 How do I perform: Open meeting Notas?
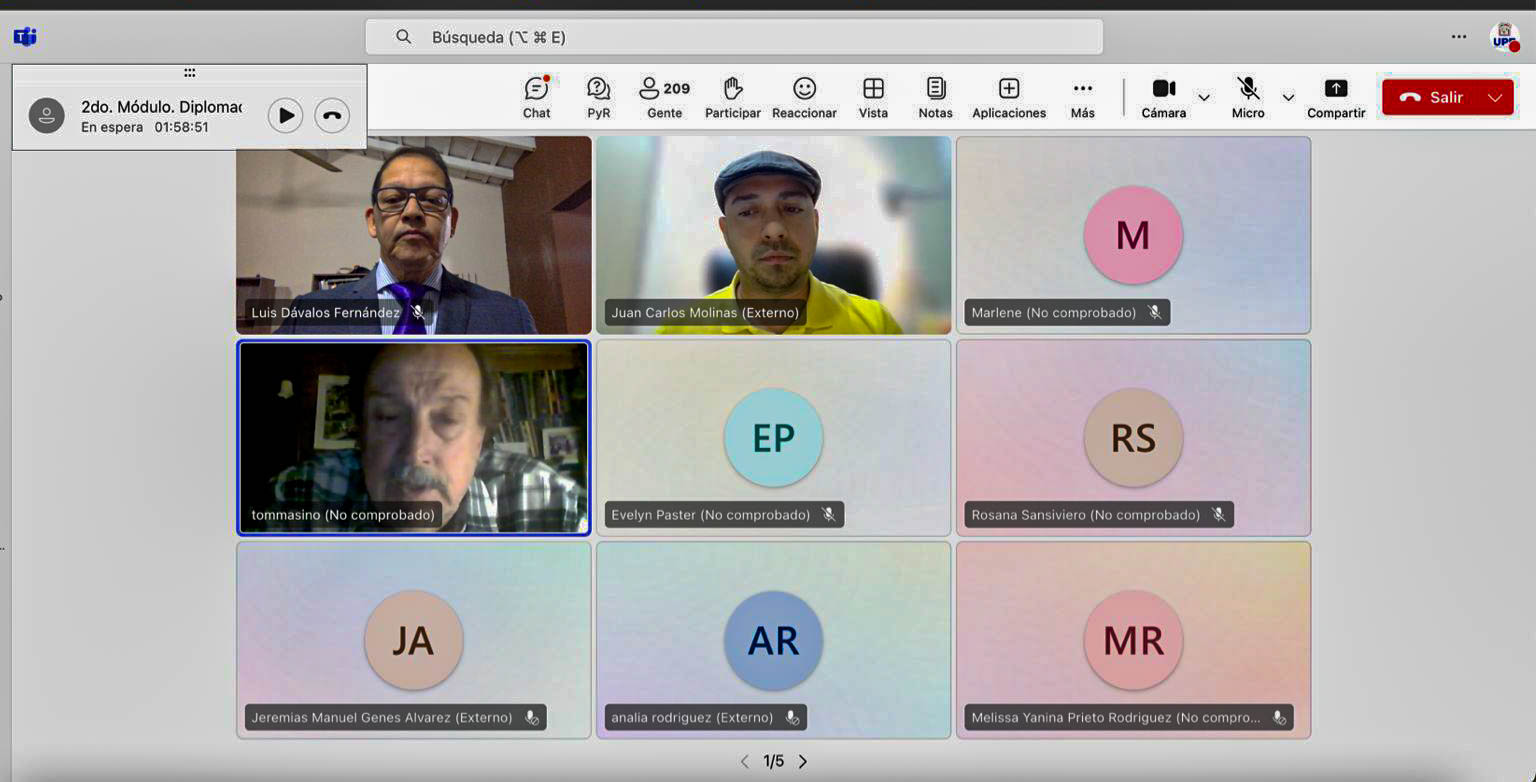click(935, 97)
